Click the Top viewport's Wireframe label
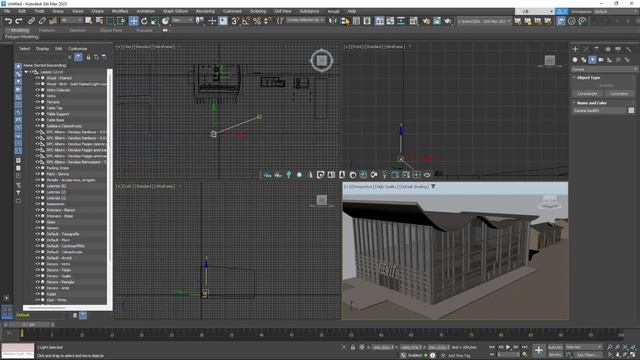Viewport: 640px width, 360px height. [164, 47]
